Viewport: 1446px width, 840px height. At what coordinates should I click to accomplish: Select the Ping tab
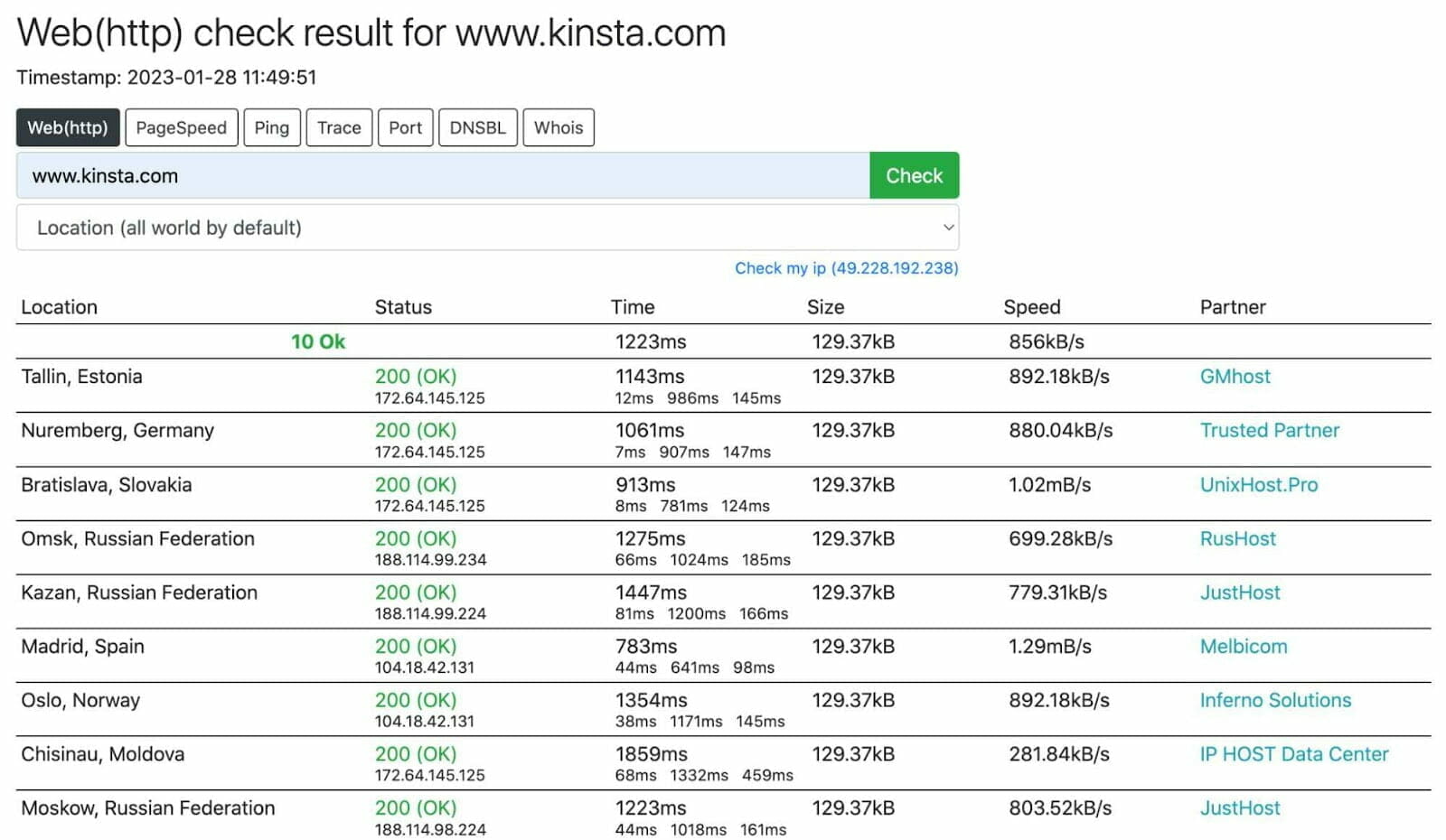pyautogui.click(x=272, y=127)
